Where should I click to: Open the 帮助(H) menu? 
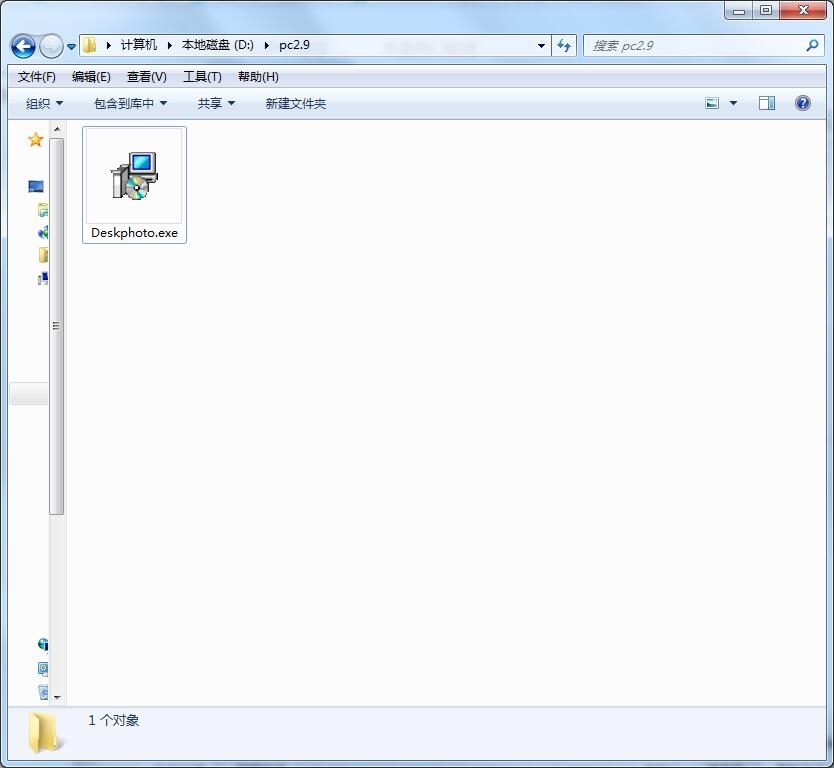(x=258, y=77)
